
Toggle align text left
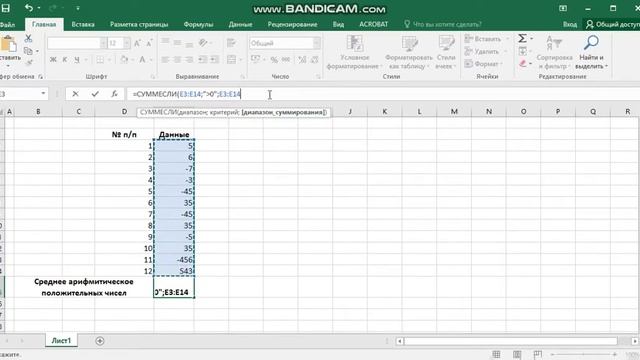pyautogui.click(x=165, y=60)
